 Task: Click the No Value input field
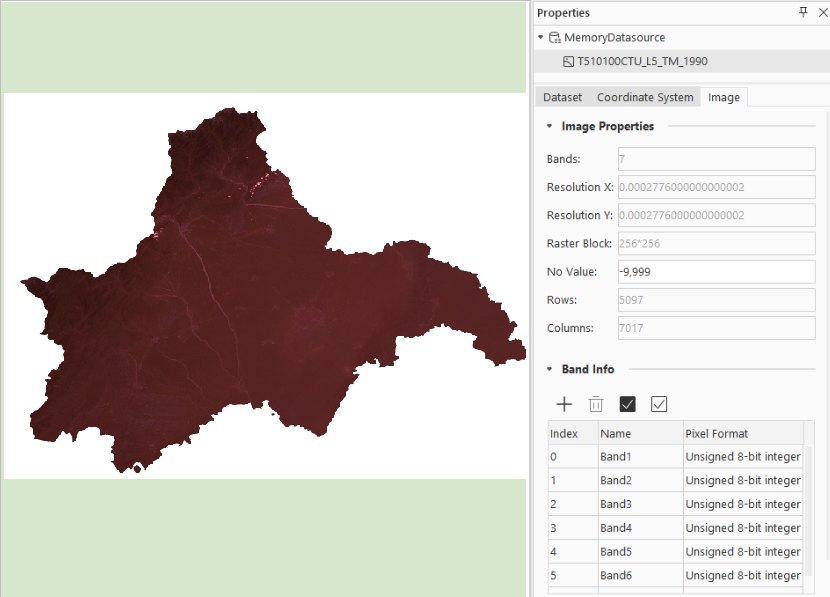coord(716,272)
